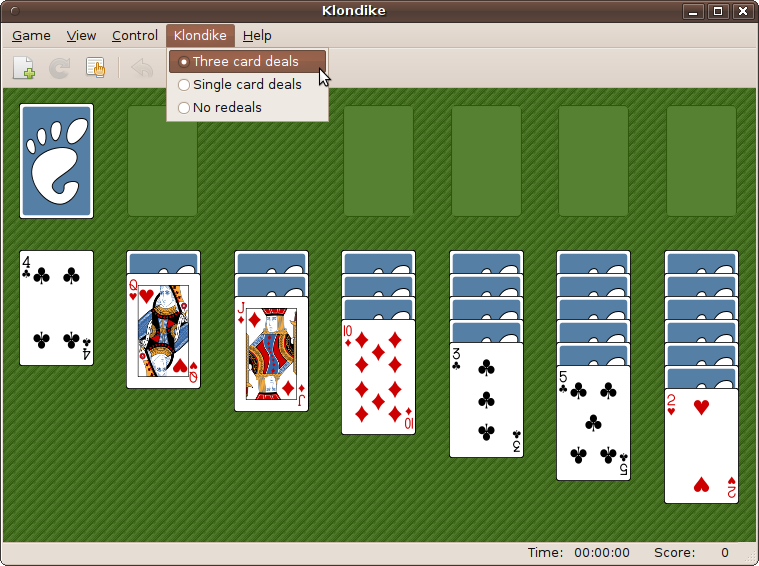
Task: Minimize the Klondike window
Action: pyautogui.click(x=693, y=11)
